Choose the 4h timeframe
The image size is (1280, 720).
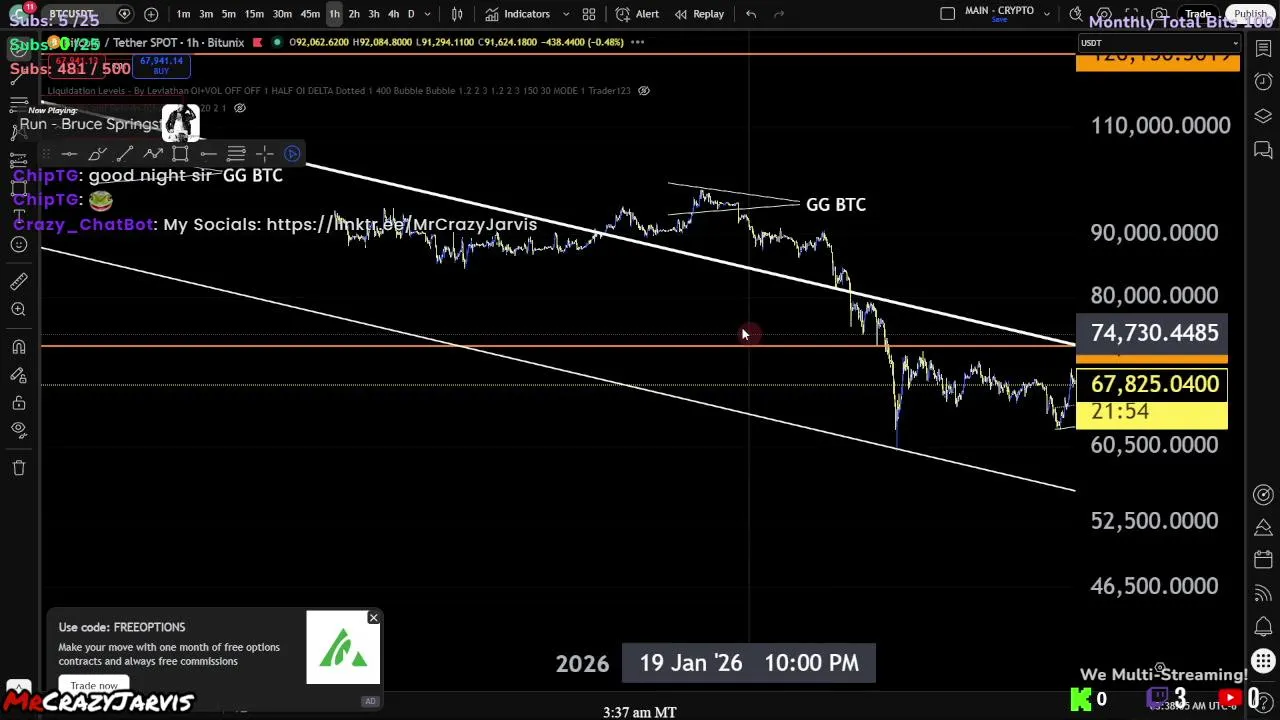pos(393,14)
